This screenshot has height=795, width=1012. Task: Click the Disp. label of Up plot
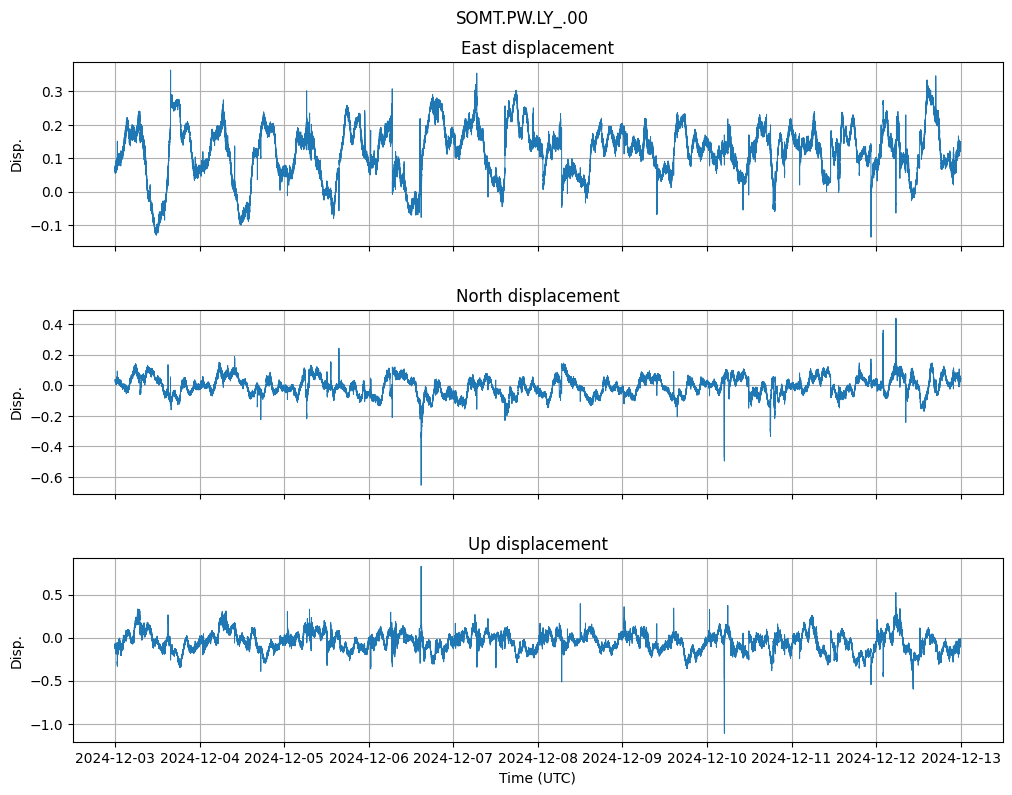pyautogui.click(x=17, y=650)
